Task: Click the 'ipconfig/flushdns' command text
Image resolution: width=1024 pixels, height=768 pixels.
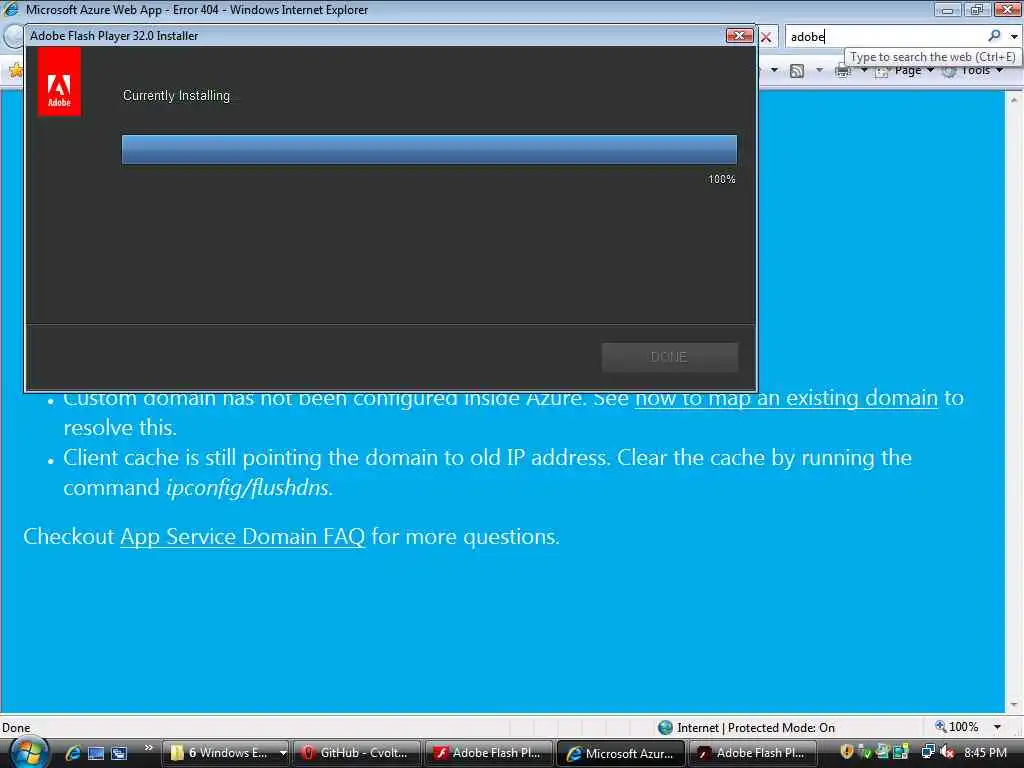Action: [x=248, y=487]
